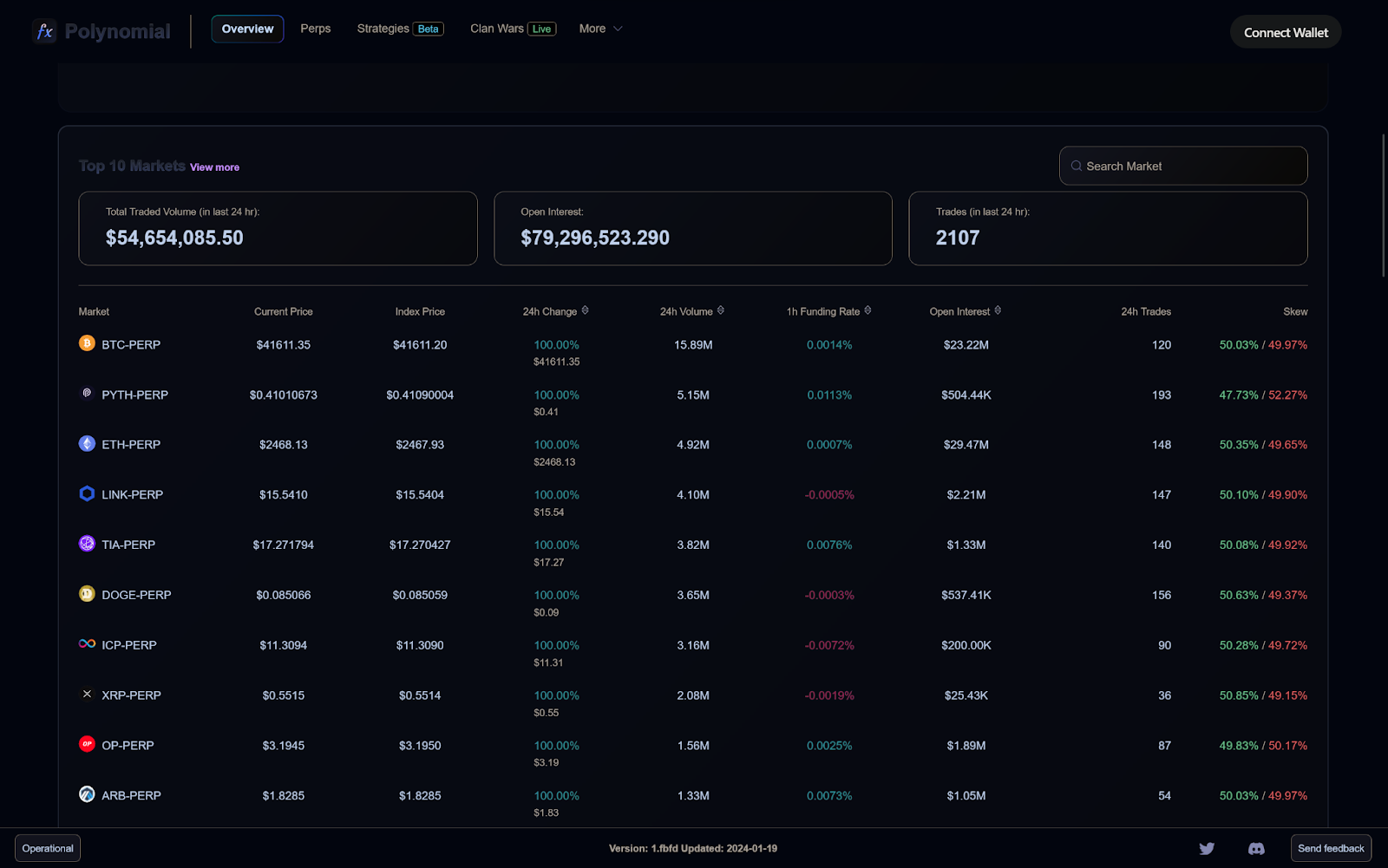Sort by 1h Funding Rate arrows
This screenshot has width=1388, height=868.
867,310
